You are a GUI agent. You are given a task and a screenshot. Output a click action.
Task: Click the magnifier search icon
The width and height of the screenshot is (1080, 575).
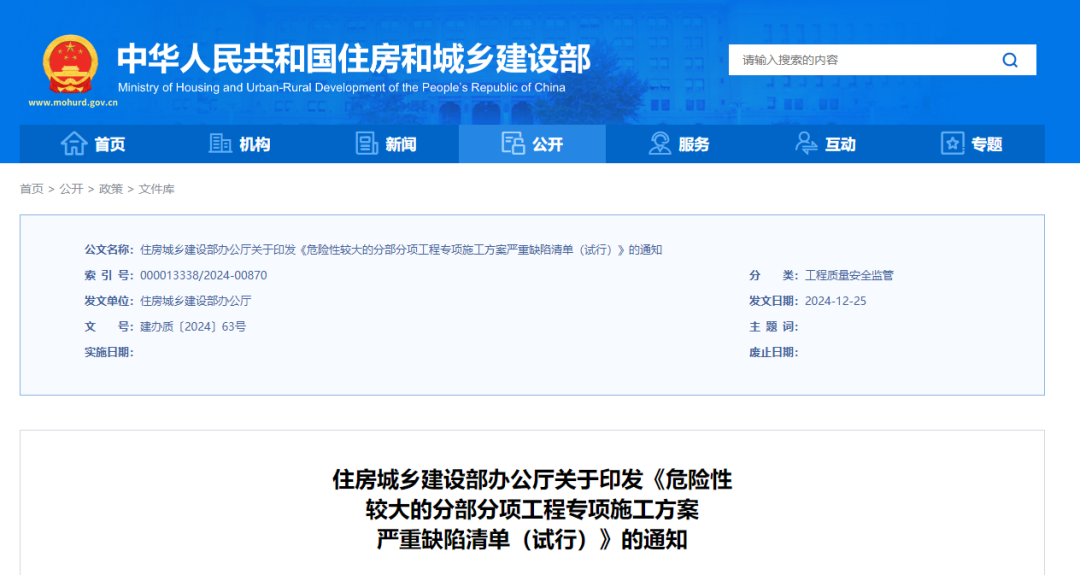click(1010, 60)
